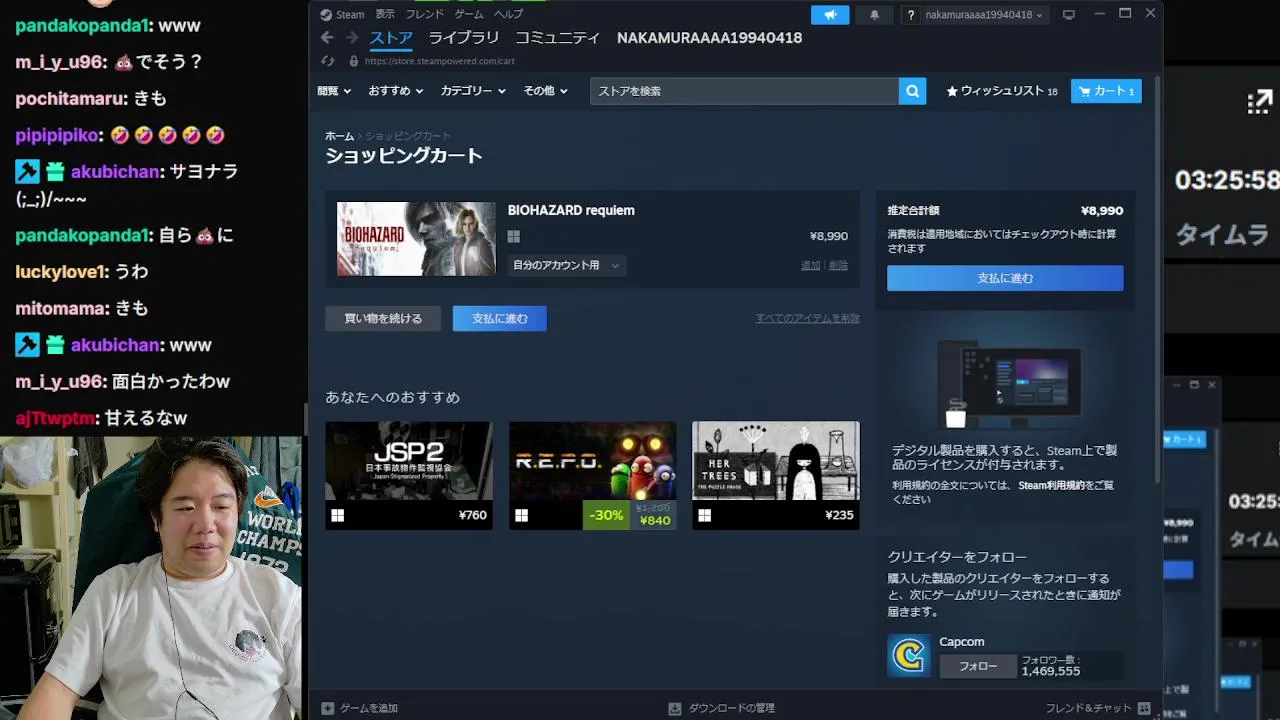Click 支払に進む button in the summary panel
1280x720 pixels.
pos(1005,278)
